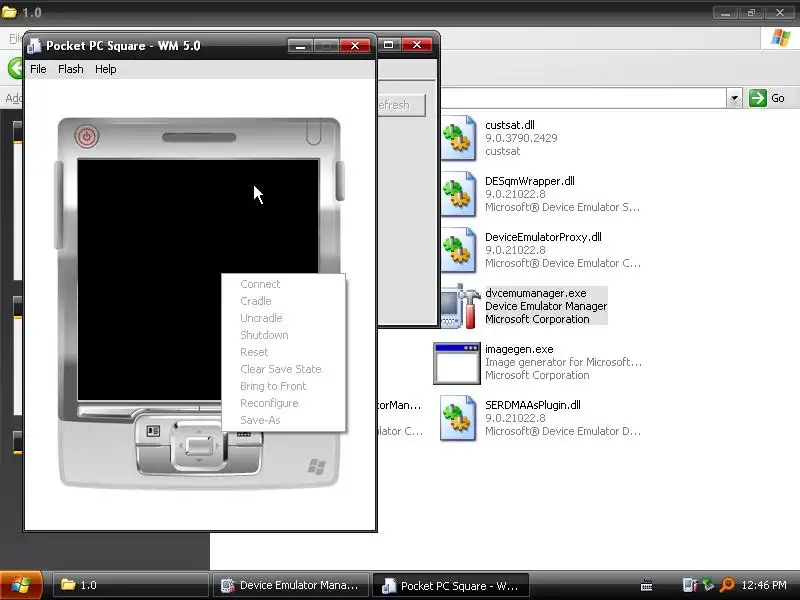
Task: Choose Uncradle from the context menu
Action: click(x=261, y=318)
